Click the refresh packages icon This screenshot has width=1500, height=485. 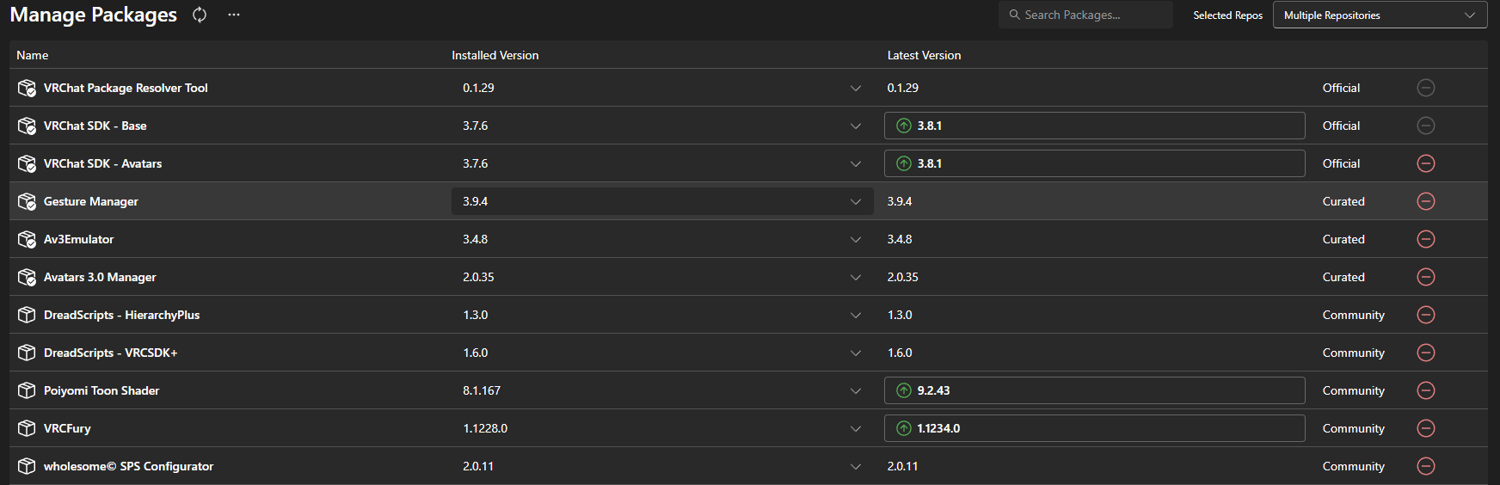(x=200, y=15)
